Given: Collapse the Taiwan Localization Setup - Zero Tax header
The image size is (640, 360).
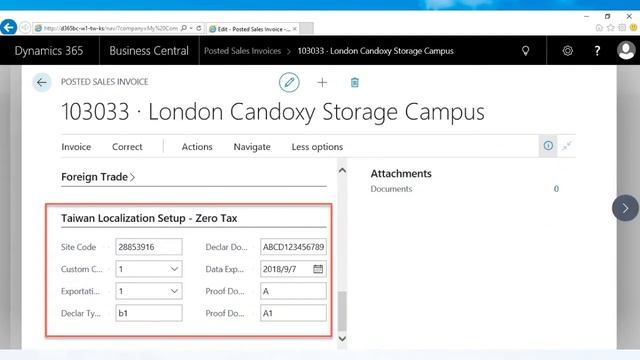Looking at the screenshot, I should click(x=149, y=218).
